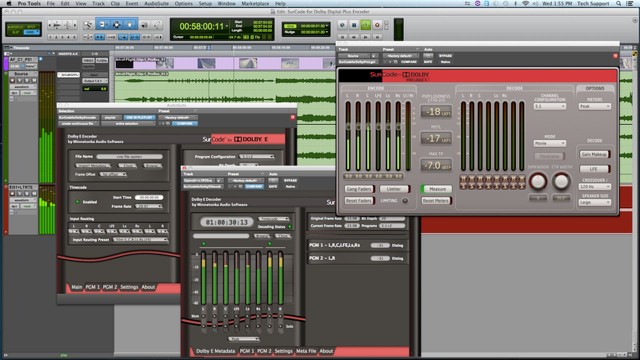Click the File Name field in Dolby E Encoder
The height and width of the screenshot is (360, 640).
click(129, 157)
